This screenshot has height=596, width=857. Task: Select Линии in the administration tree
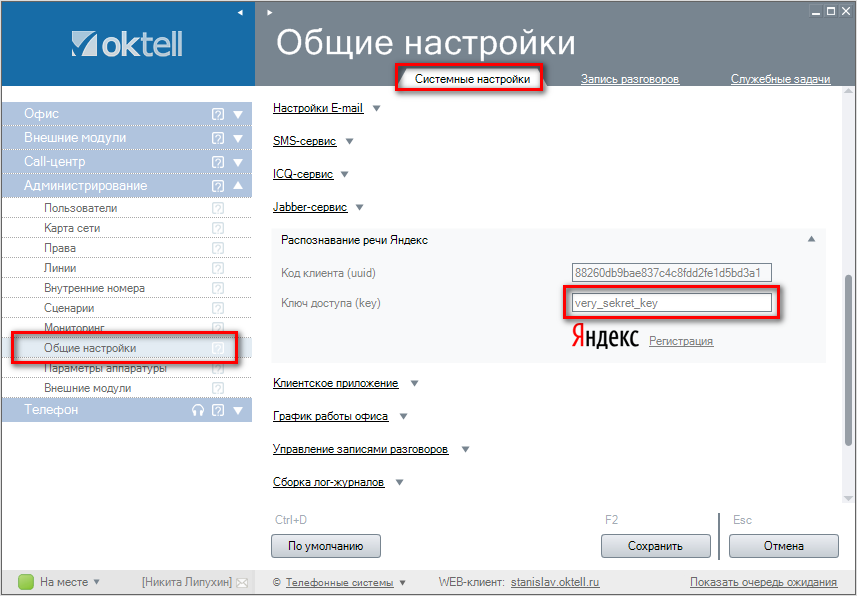60,268
